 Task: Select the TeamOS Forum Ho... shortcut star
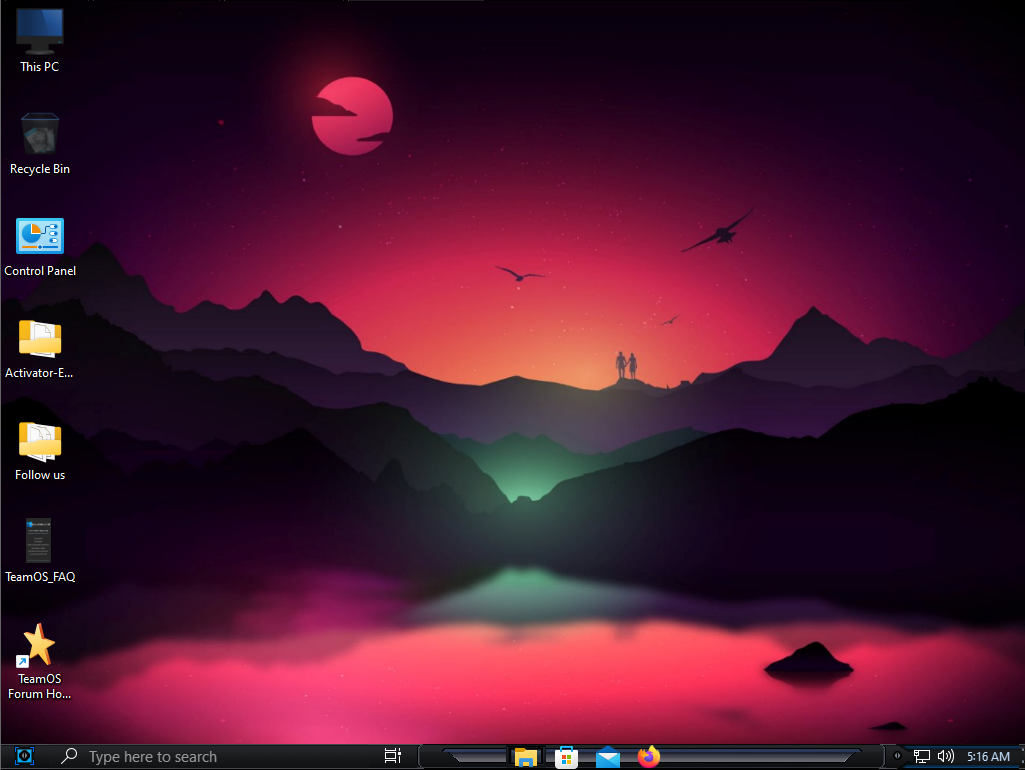pyautogui.click(x=39, y=644)
